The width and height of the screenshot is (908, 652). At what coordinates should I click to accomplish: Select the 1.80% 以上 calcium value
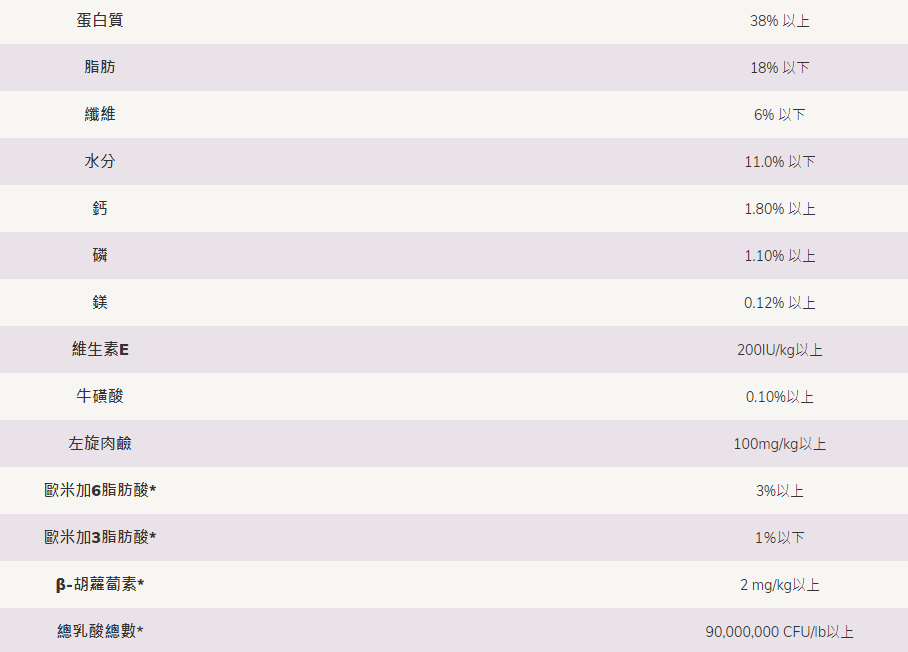(x=779, y=209)
